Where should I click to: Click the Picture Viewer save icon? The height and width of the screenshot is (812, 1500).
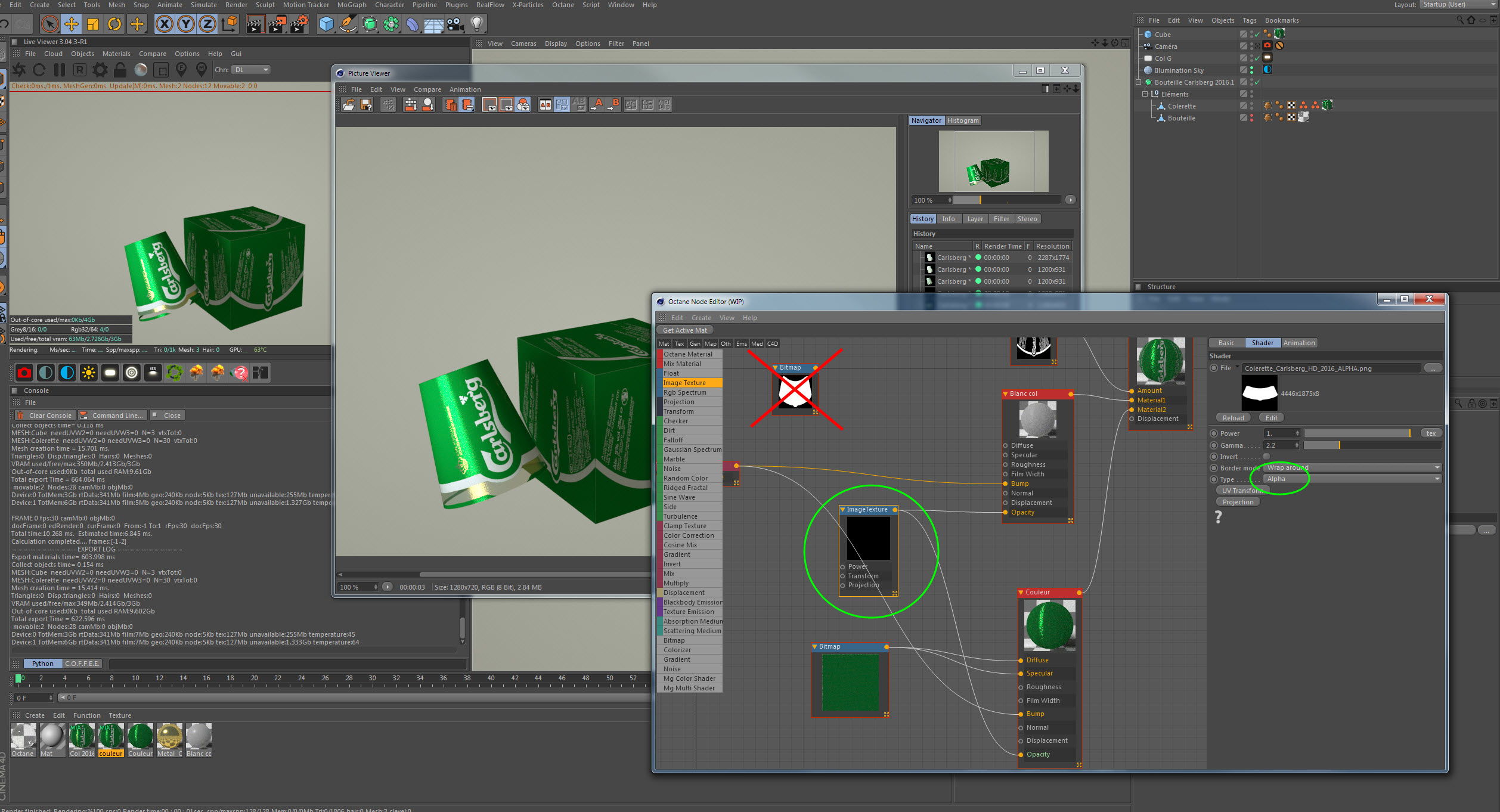(x=366, y=105)
